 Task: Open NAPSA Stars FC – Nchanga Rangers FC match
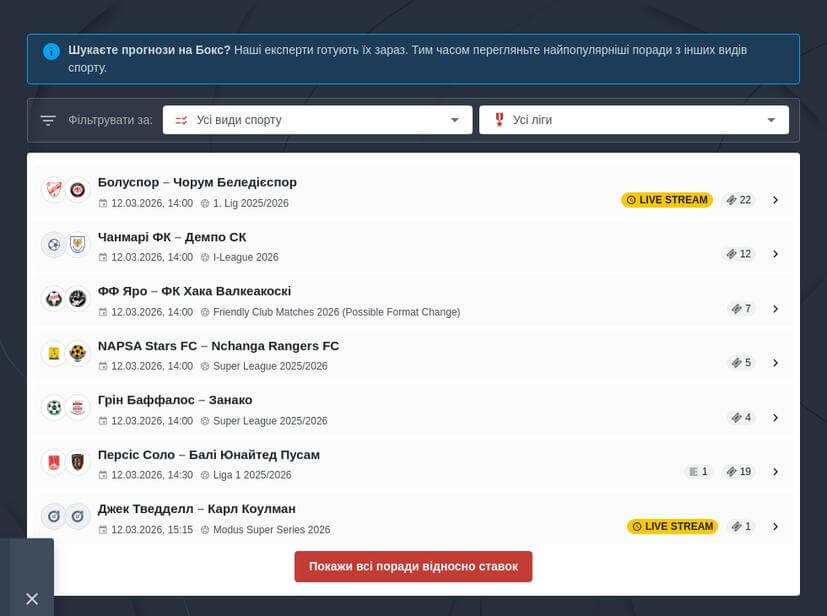pos(218,346)
